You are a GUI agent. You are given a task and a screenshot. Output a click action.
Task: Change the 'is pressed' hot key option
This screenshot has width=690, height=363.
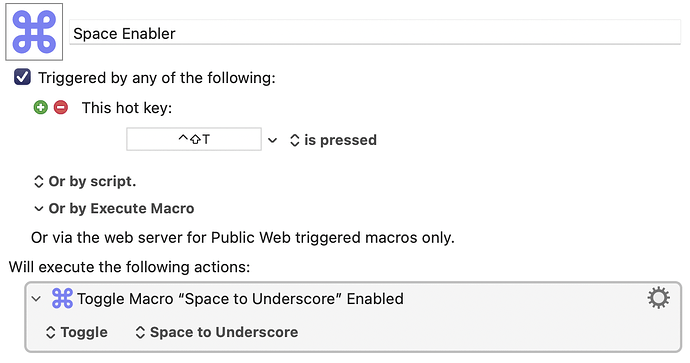pos(333,140)
